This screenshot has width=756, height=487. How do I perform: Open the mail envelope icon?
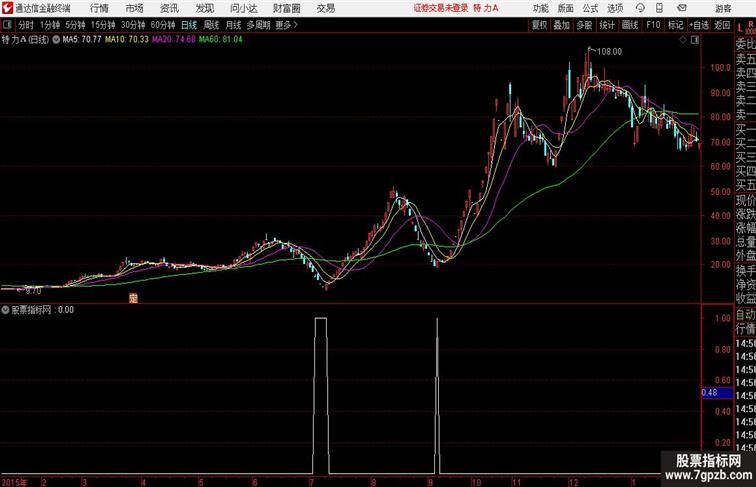[x=681, y=8]
